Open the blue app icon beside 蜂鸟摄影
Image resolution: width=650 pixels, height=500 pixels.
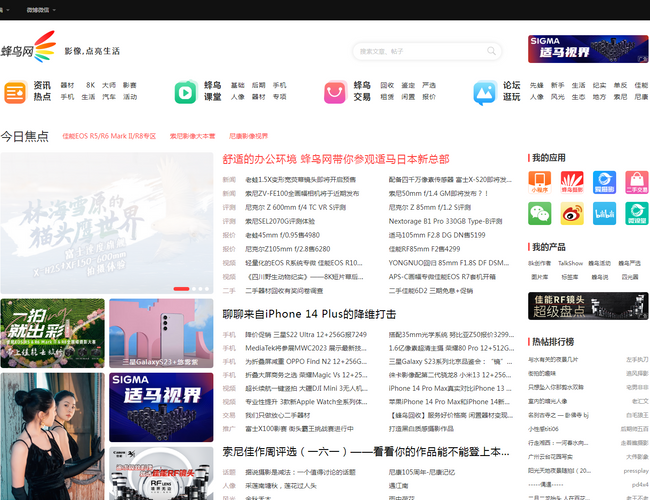pos(604,182)
